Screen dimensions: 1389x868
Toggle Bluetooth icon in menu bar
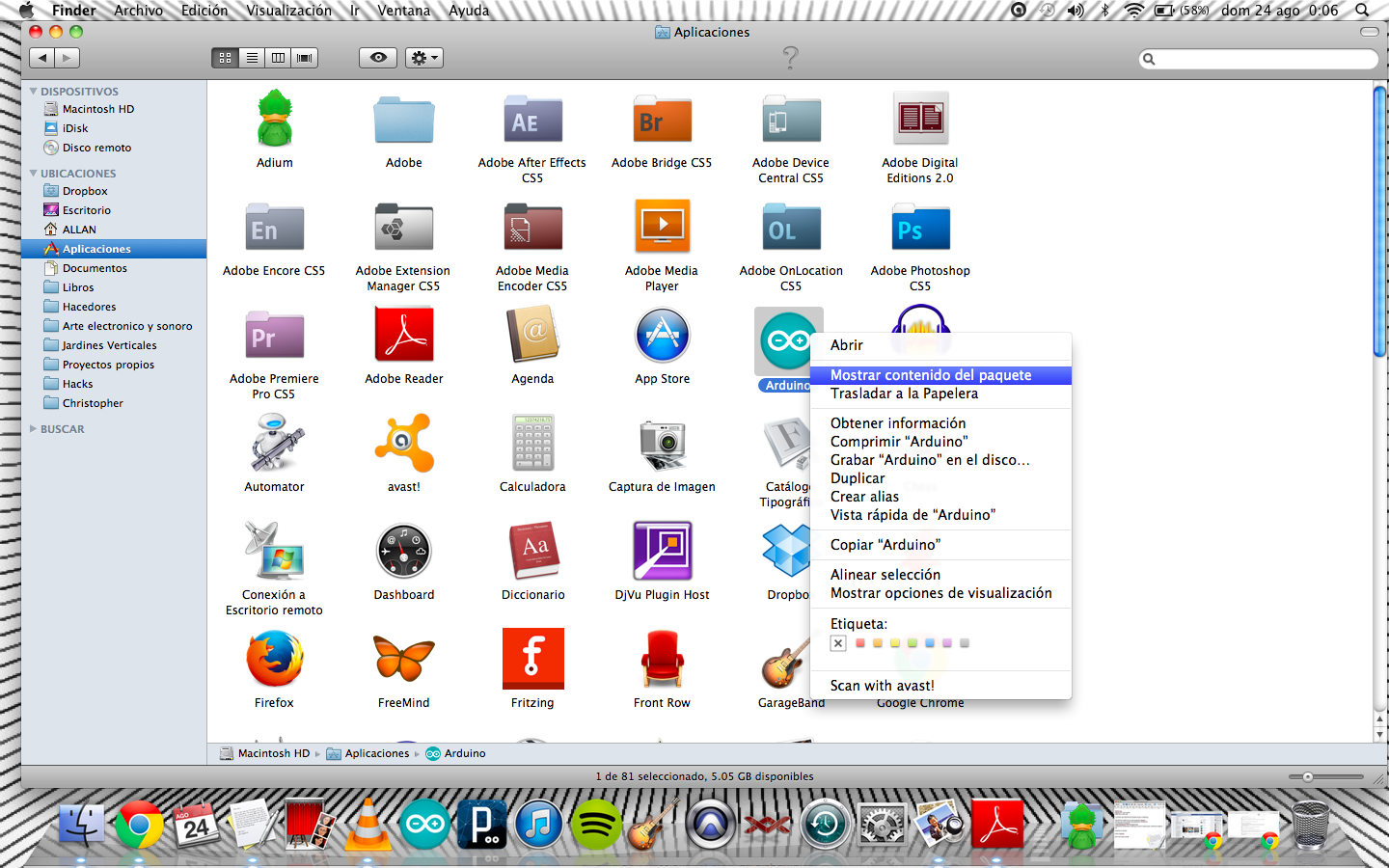click(x=1105, y=11)
